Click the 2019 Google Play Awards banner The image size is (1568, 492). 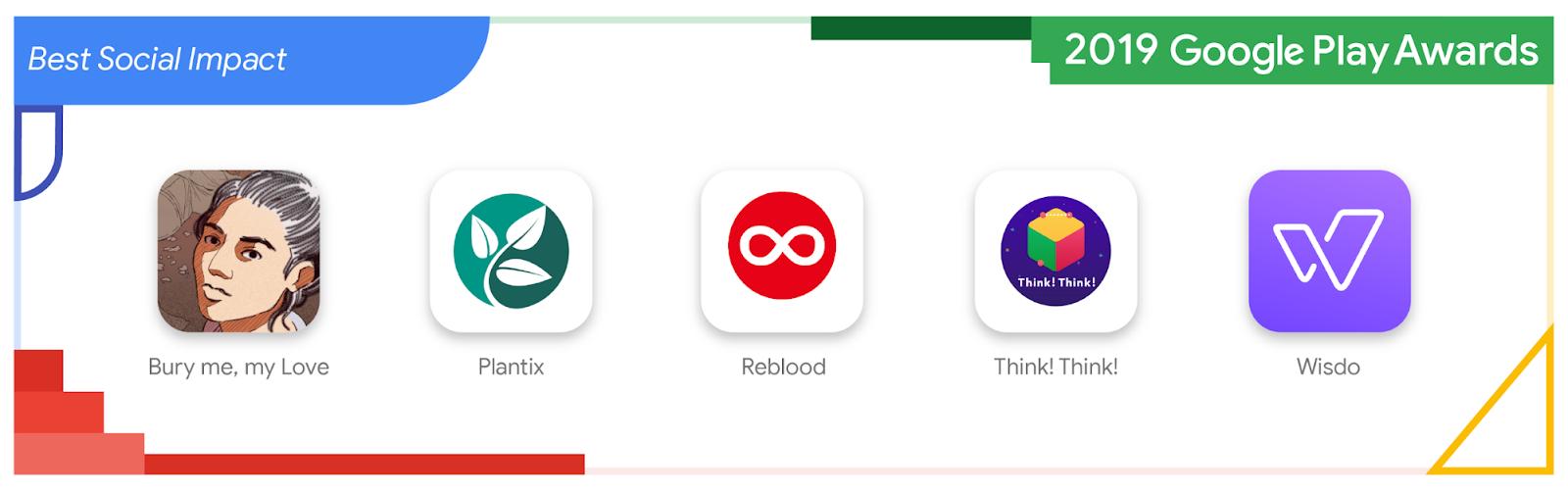[1300, 51]
